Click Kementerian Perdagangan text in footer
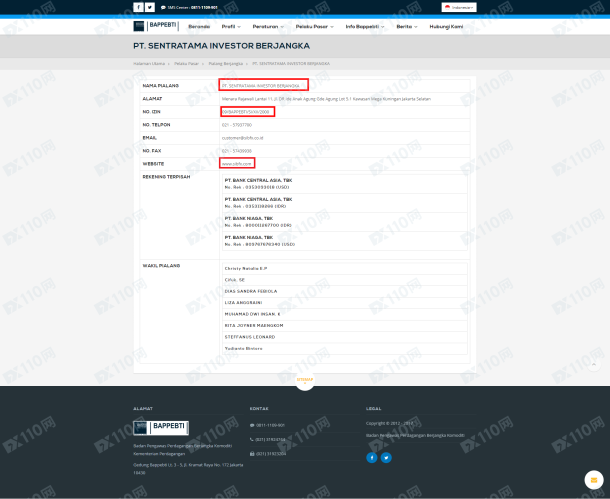Image resolution: width=610 pixels, height=499 pixels. click(159, 453)
